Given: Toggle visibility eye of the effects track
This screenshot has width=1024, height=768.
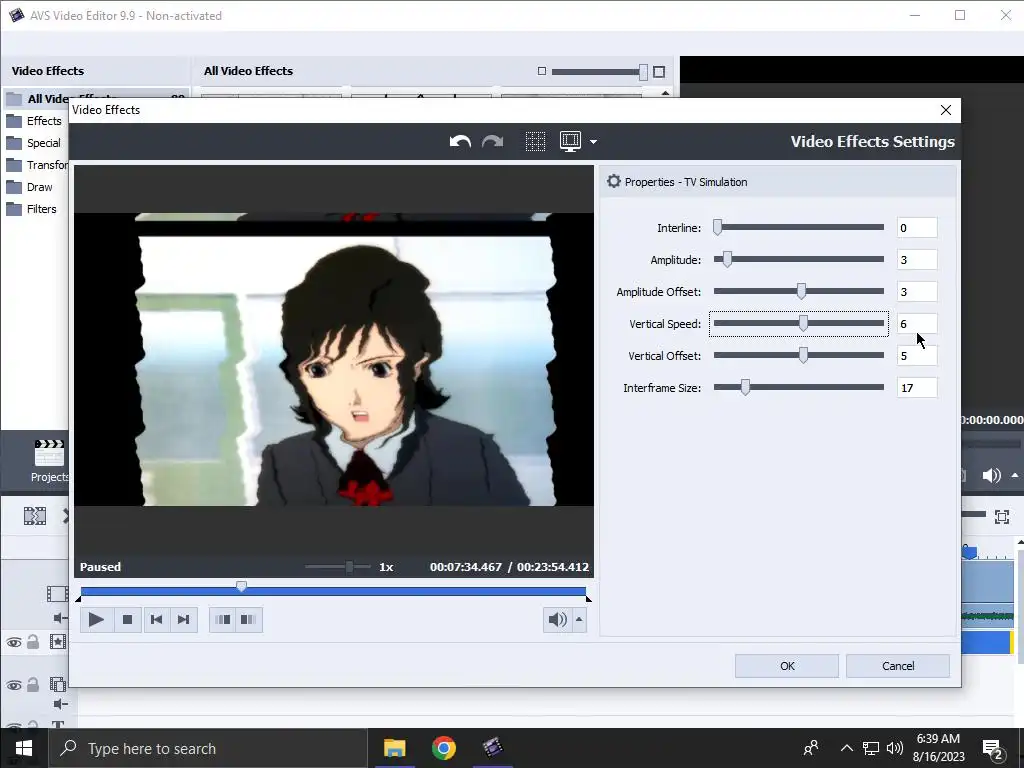Looking at the screenshot, I should click(x=14, y=643).
